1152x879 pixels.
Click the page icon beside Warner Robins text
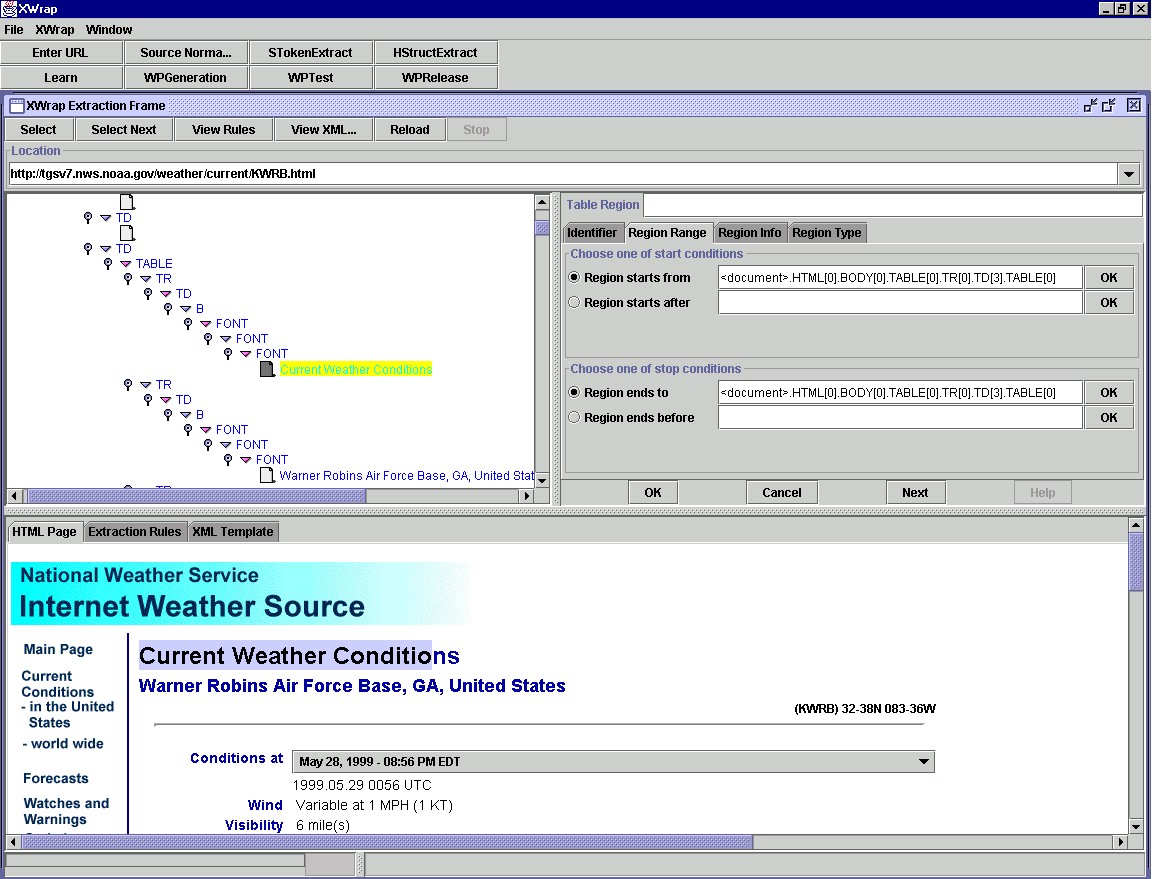point(267,476)
